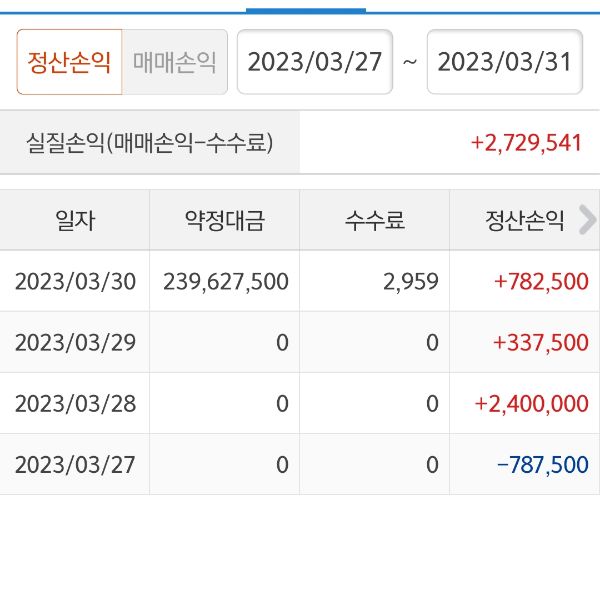Open end date field 2023/03/31

(504, 62)
